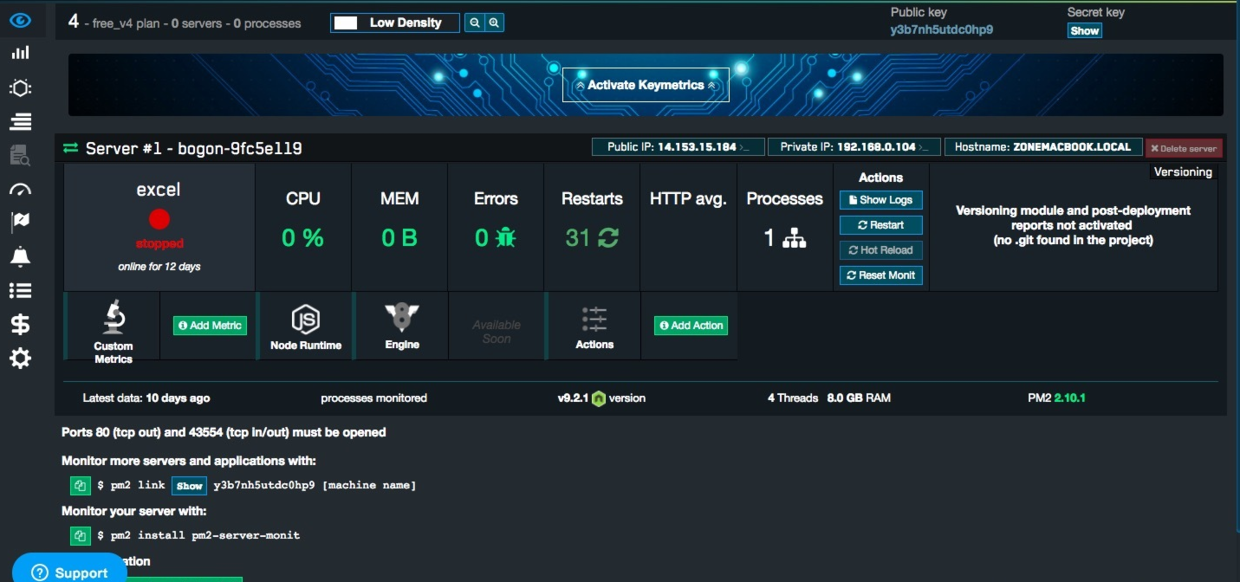Image resolution: width=1240 pixels, height=582 pixels.
Task: Open the dollar billing sidebar icon
Action: tap(20, 324)
